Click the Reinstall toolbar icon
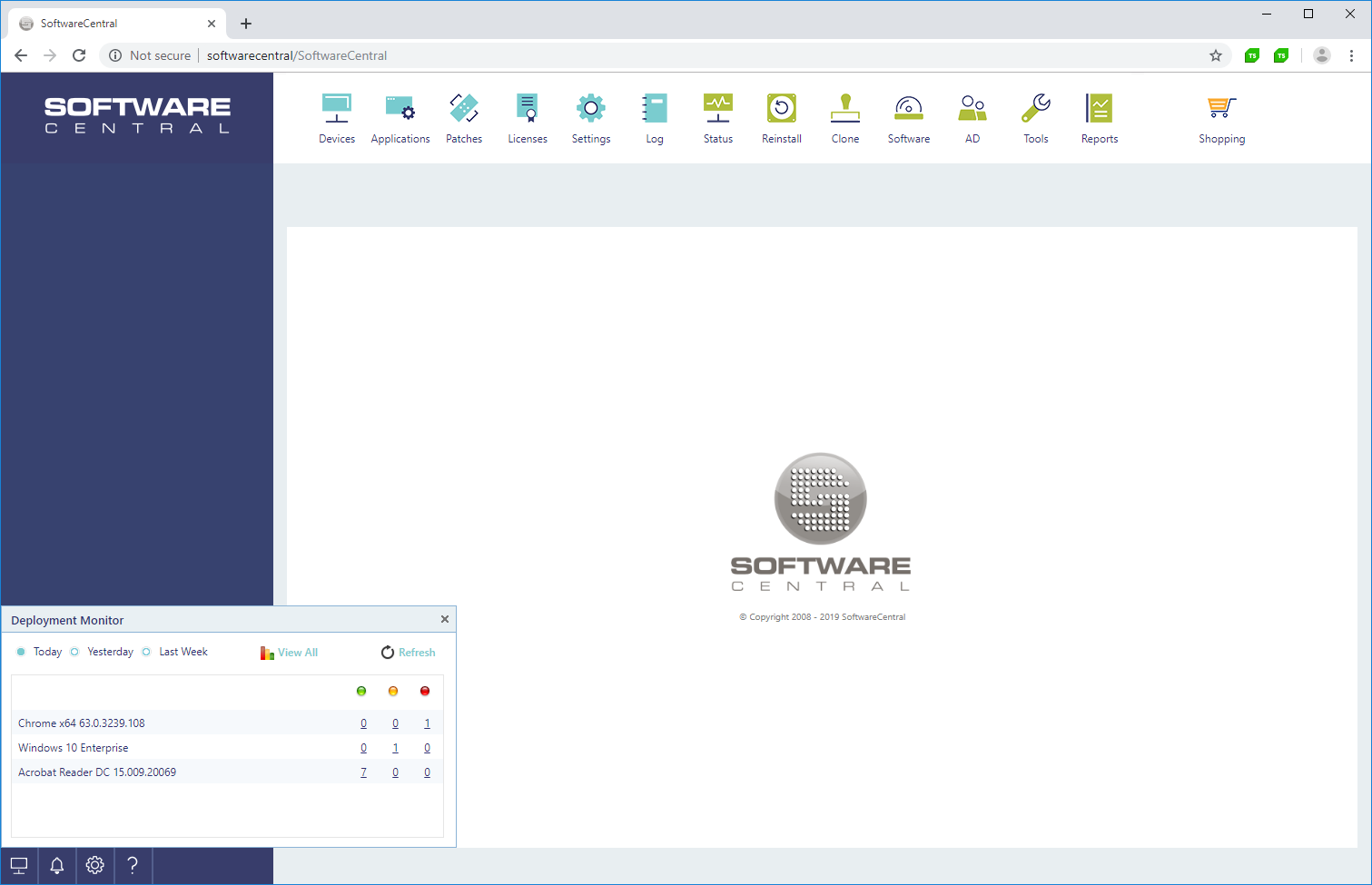This screenshot has width=1372, height=885. point(782,118)
